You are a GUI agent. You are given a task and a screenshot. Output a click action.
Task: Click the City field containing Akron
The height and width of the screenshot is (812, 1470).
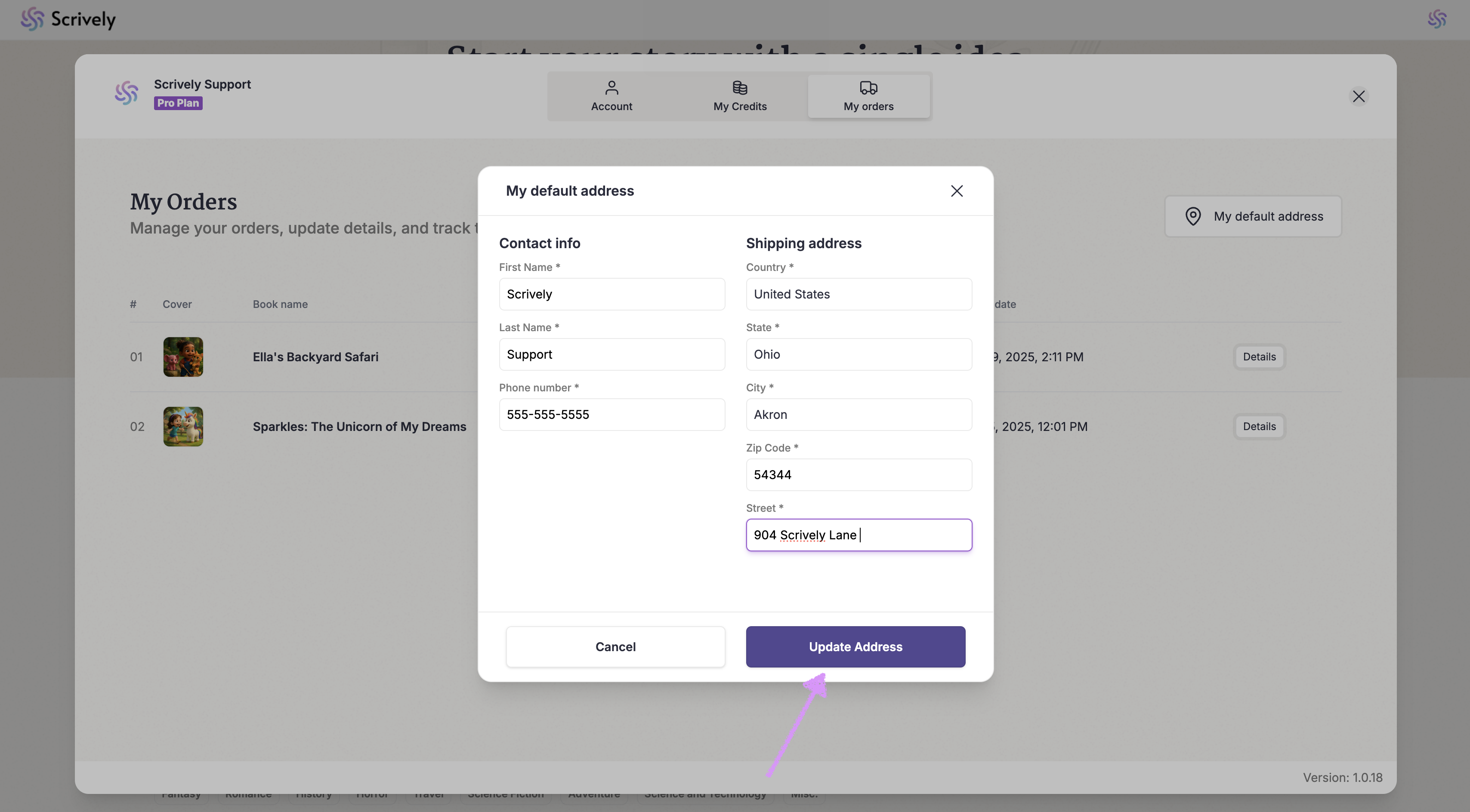tap(858, 415)
